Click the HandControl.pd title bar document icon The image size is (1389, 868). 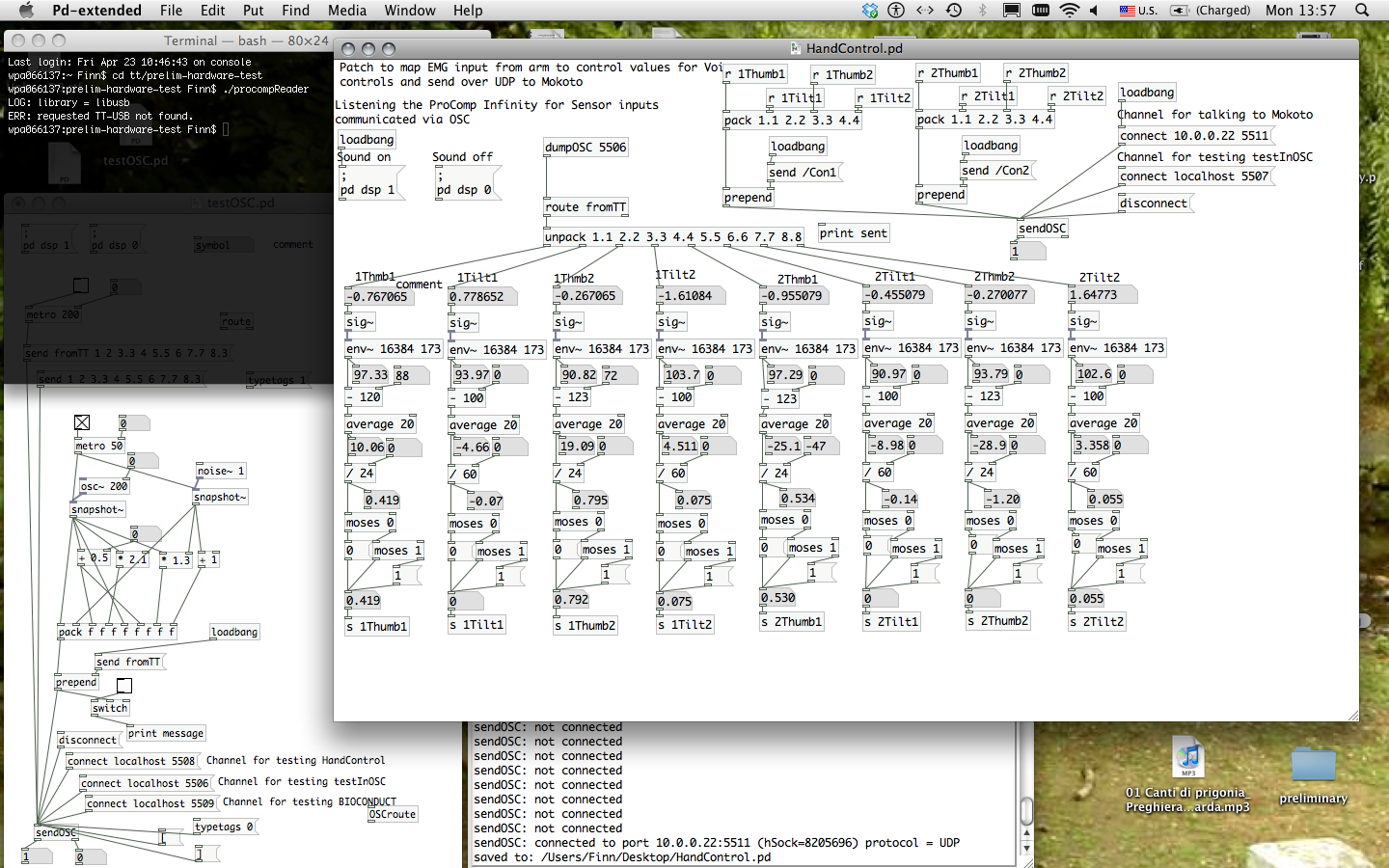click(796, 48)
